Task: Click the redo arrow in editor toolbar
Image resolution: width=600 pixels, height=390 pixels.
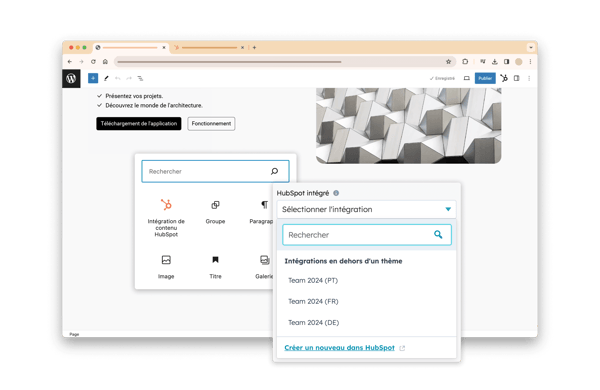Action: tap(129, 78)
